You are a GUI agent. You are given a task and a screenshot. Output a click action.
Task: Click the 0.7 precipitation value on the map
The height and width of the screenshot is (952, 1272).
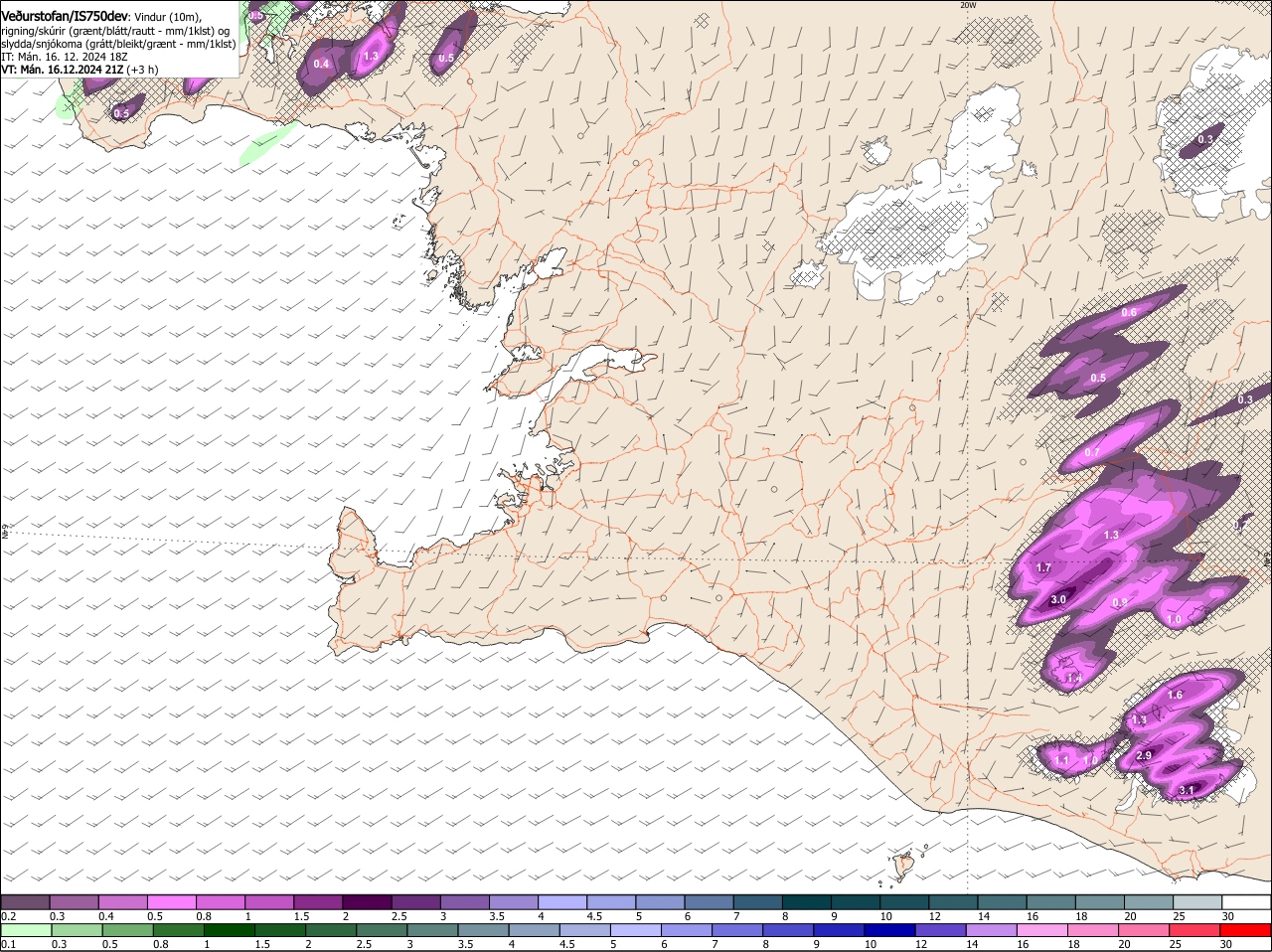pos(1092,452)
